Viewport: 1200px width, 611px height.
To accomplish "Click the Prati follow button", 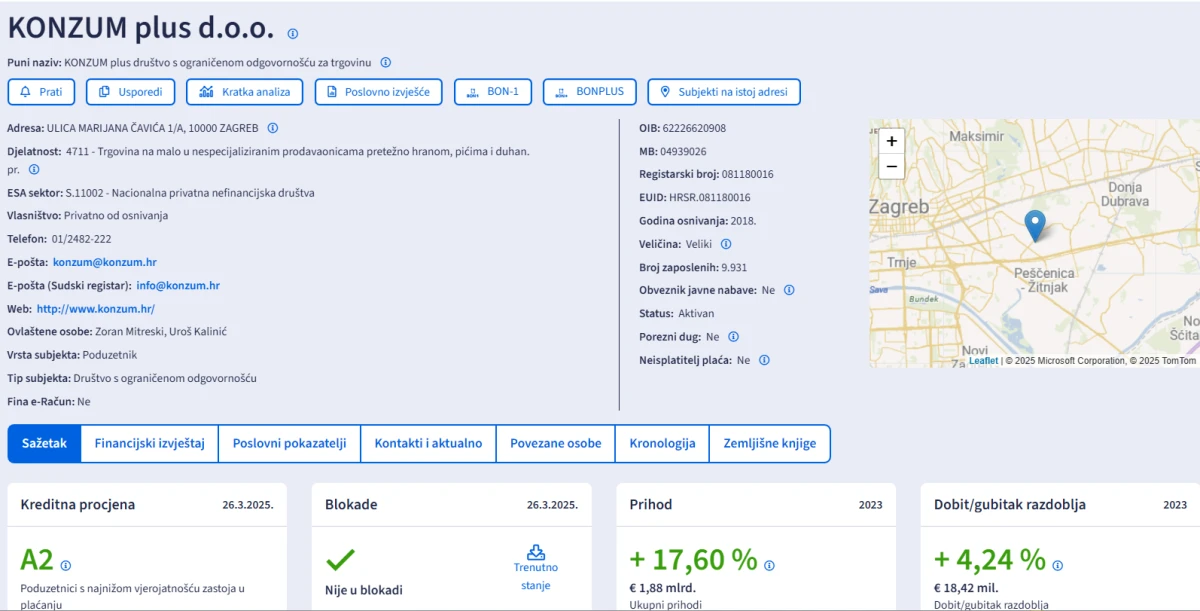I will point(41,92).
